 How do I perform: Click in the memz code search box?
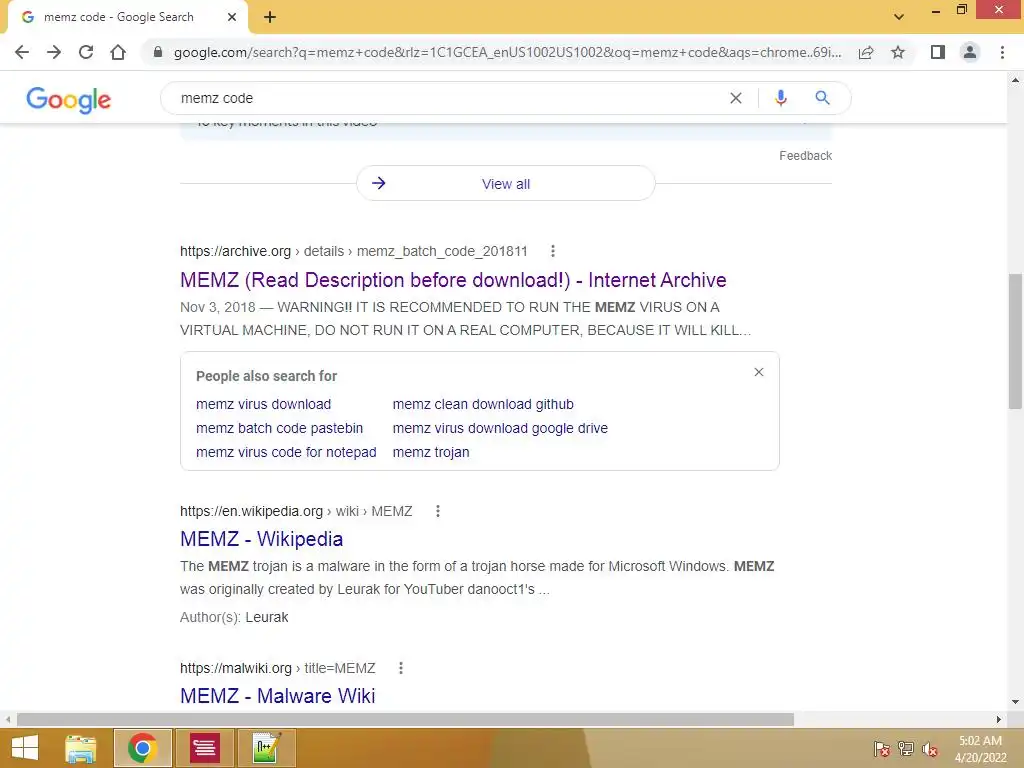click(451, 98)
